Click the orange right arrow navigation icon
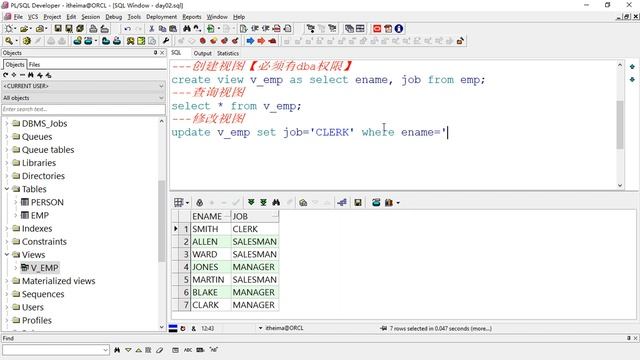The image size is (640, 360). (261, 41)
